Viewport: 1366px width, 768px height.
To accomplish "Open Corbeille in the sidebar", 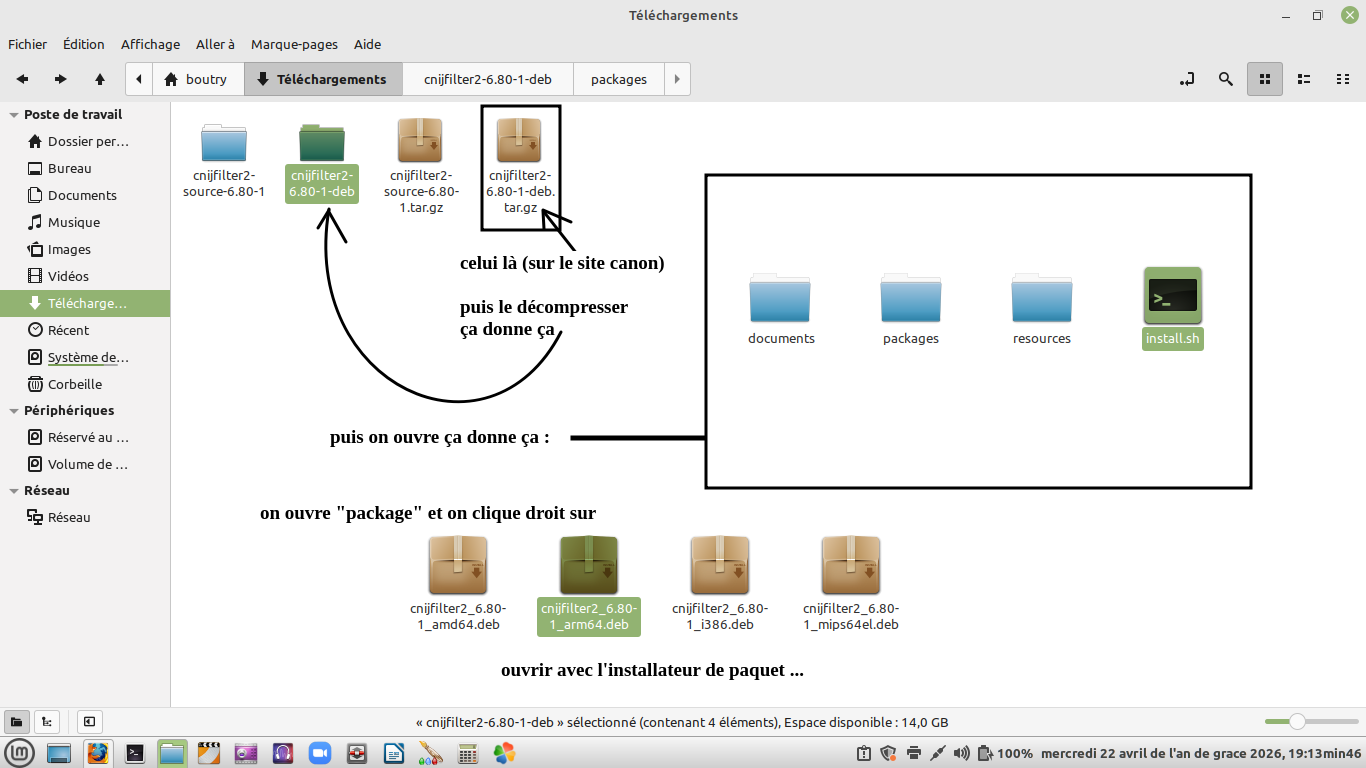I will point(75,384).
